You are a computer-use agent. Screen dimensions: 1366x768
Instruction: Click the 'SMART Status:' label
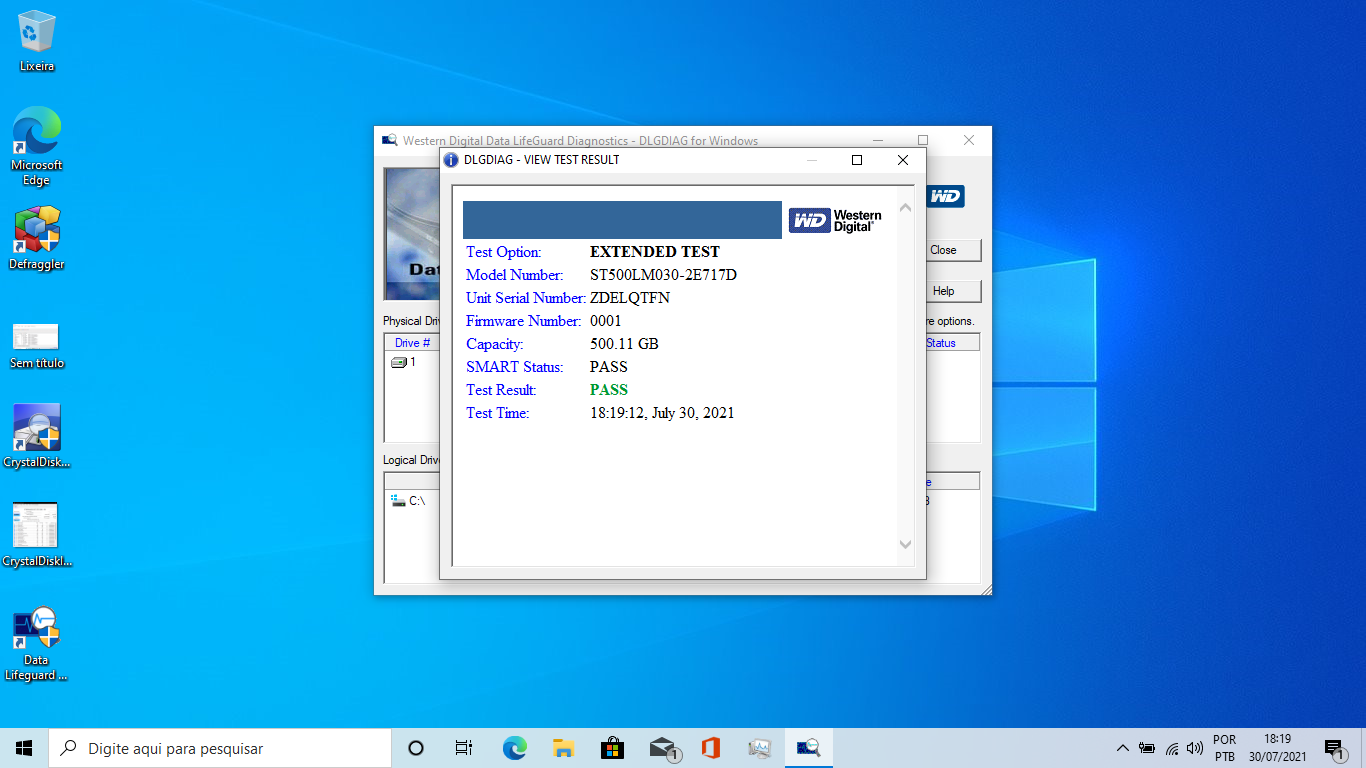pos(515,367)
